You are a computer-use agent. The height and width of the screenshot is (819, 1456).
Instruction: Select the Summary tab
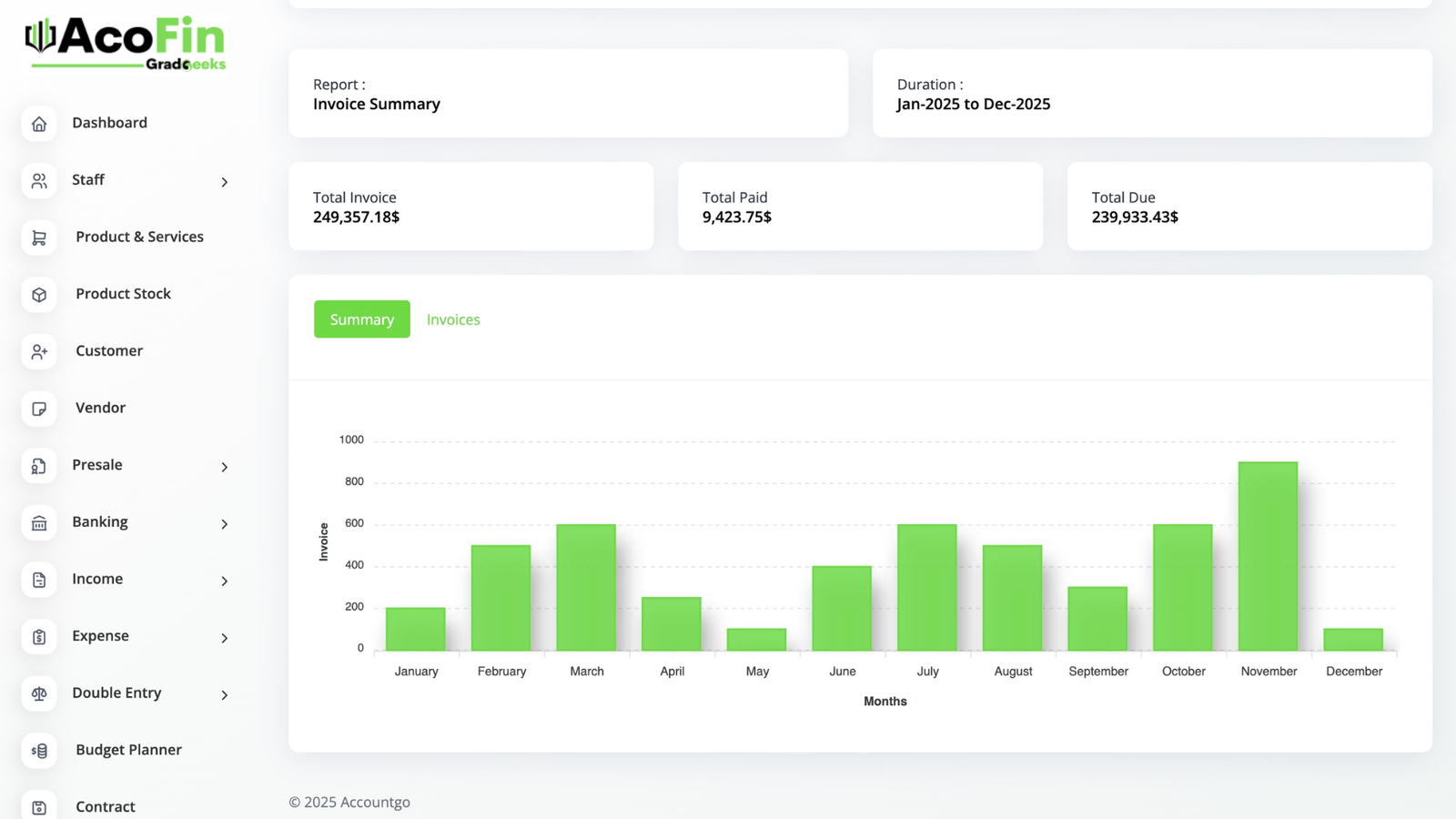[x=361, y=319]
